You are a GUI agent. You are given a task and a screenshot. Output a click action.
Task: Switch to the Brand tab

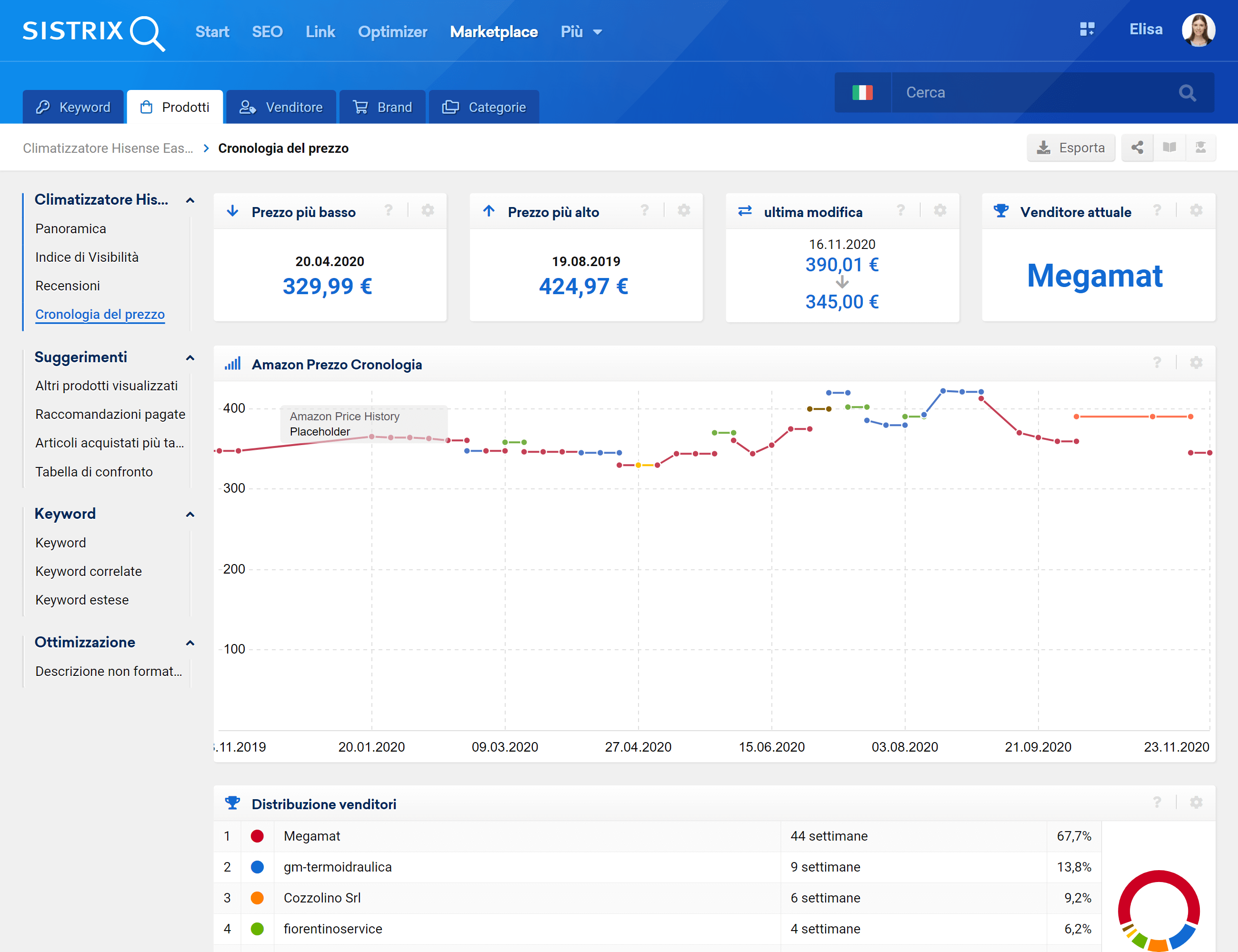click(x=382, y=107)
